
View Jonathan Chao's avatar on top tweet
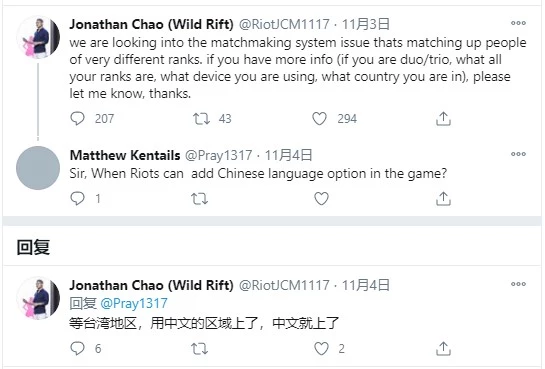point(38,37)
